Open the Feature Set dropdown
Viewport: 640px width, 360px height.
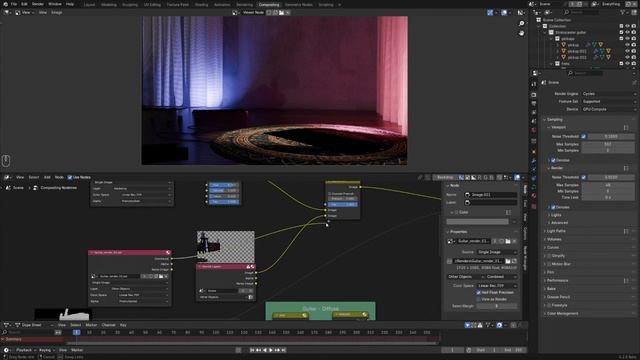tap(608, 101)
